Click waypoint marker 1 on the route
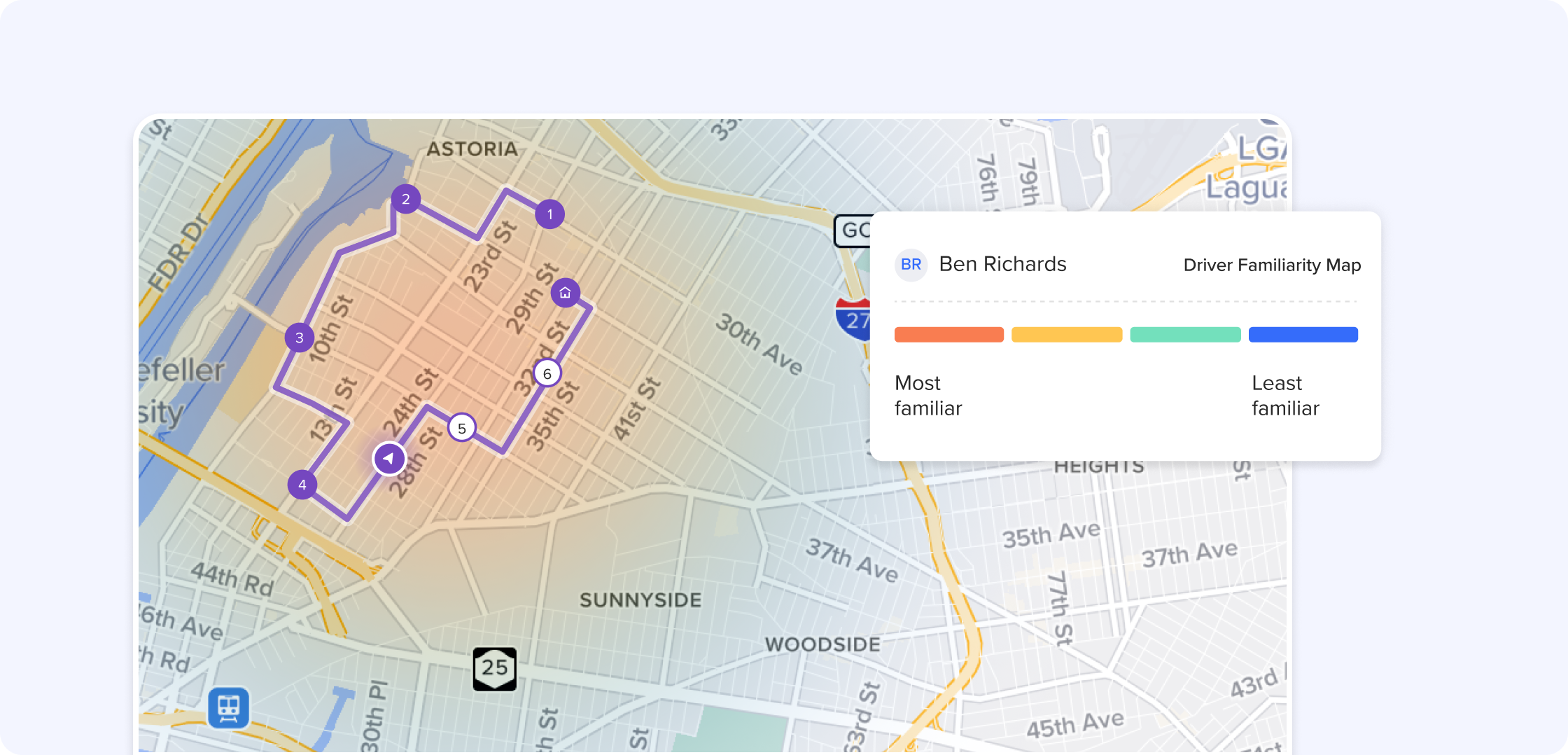The width and height of the screenshot is (1568, 755). click(549, 214)
